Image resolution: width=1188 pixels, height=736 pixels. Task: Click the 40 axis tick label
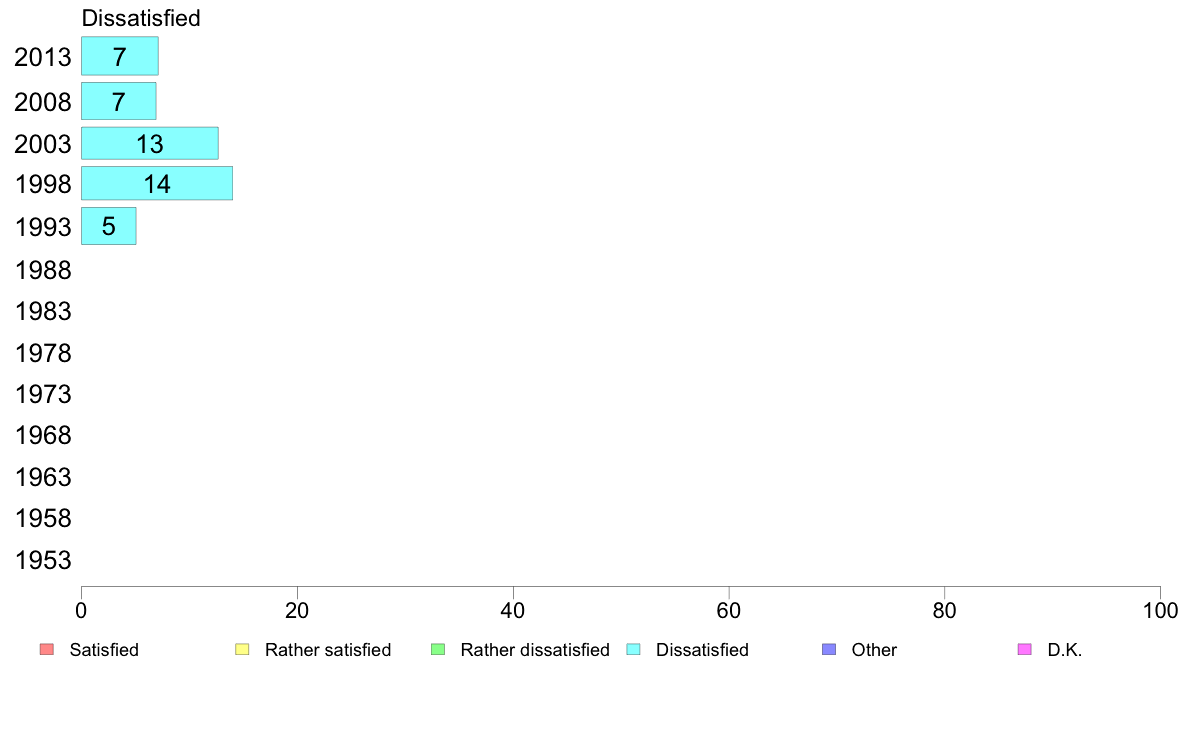513,611
